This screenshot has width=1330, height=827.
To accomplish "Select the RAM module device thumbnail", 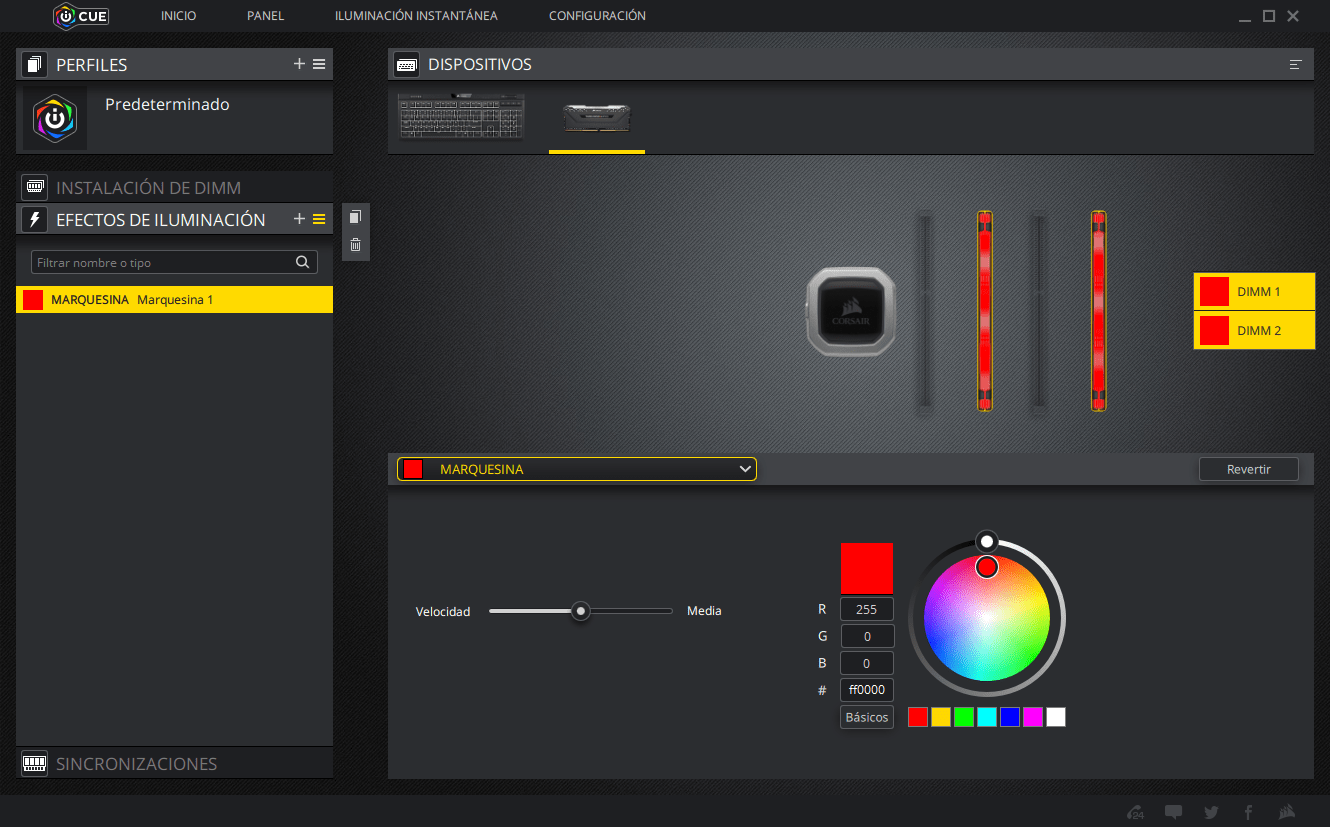I will [x=597, y=118].
